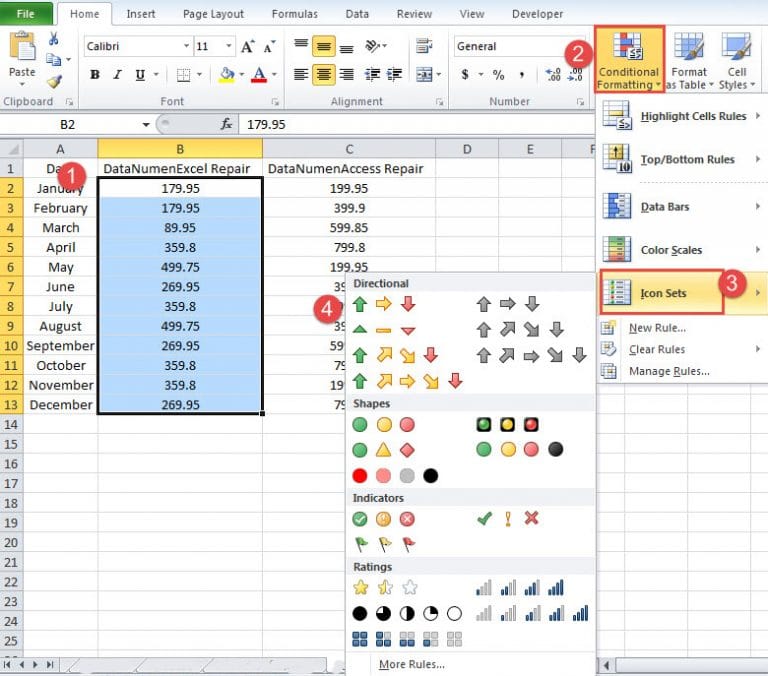Open the font name dropdown showing Calibri
Screen dimensions: 768x676
[186, 47]
